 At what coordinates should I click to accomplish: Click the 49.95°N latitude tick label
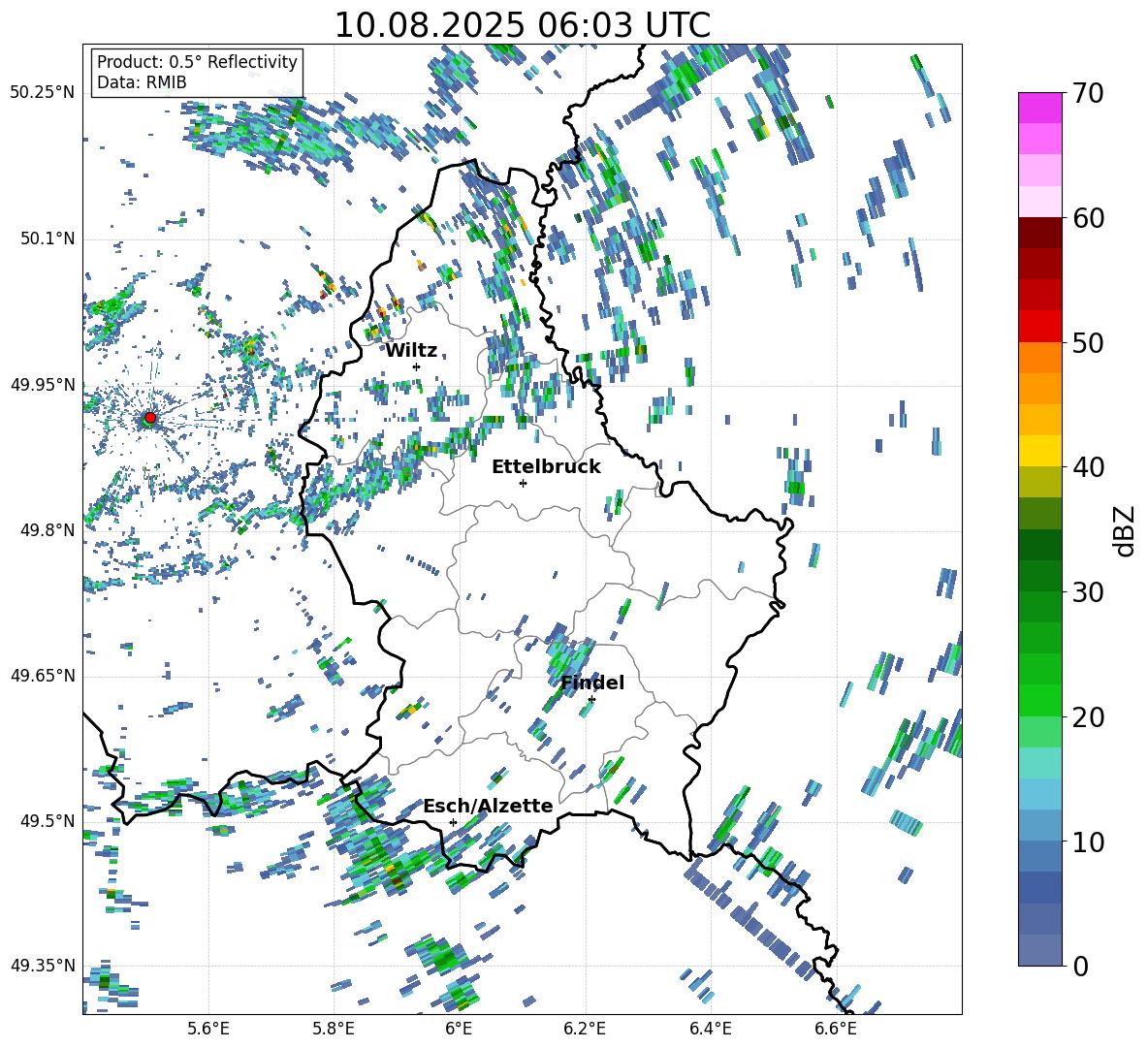pyautogui.click(x=43, y=384)
